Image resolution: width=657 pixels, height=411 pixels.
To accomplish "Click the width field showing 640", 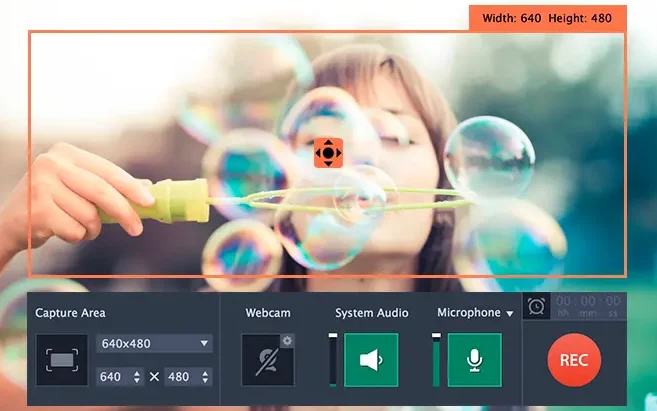I will pyautogui.click(x=112, y=377).
